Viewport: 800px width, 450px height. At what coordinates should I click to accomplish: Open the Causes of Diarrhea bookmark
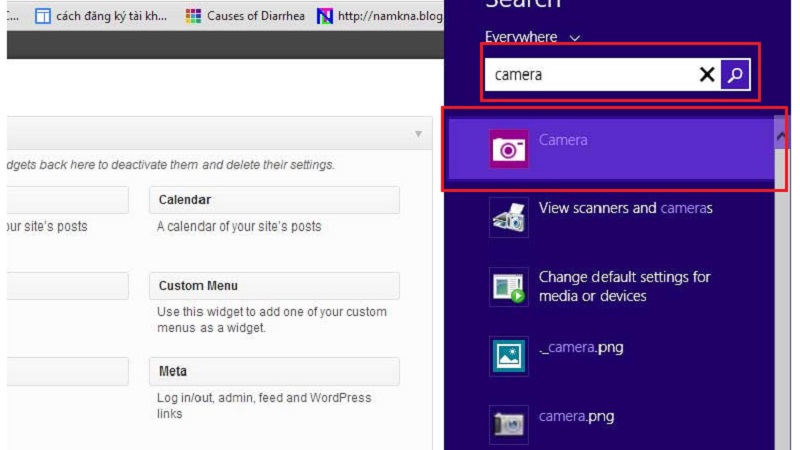(246, 16)
